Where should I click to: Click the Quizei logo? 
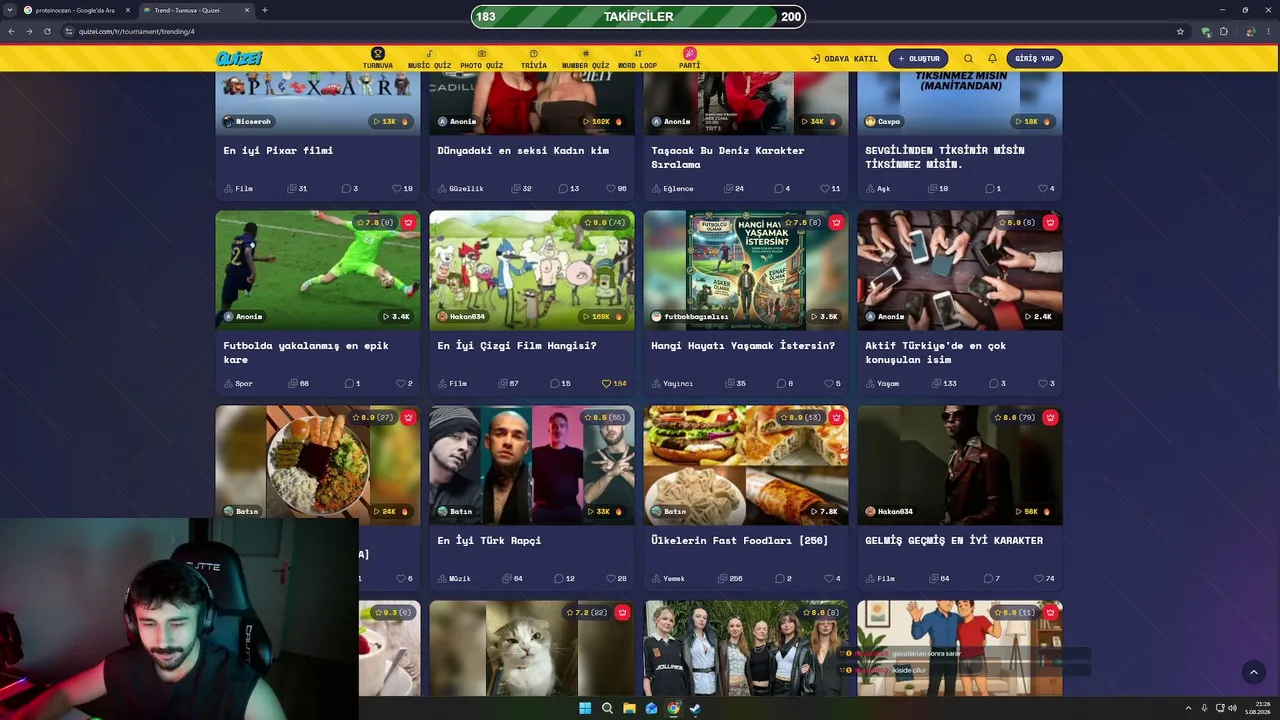coord(239,59)
